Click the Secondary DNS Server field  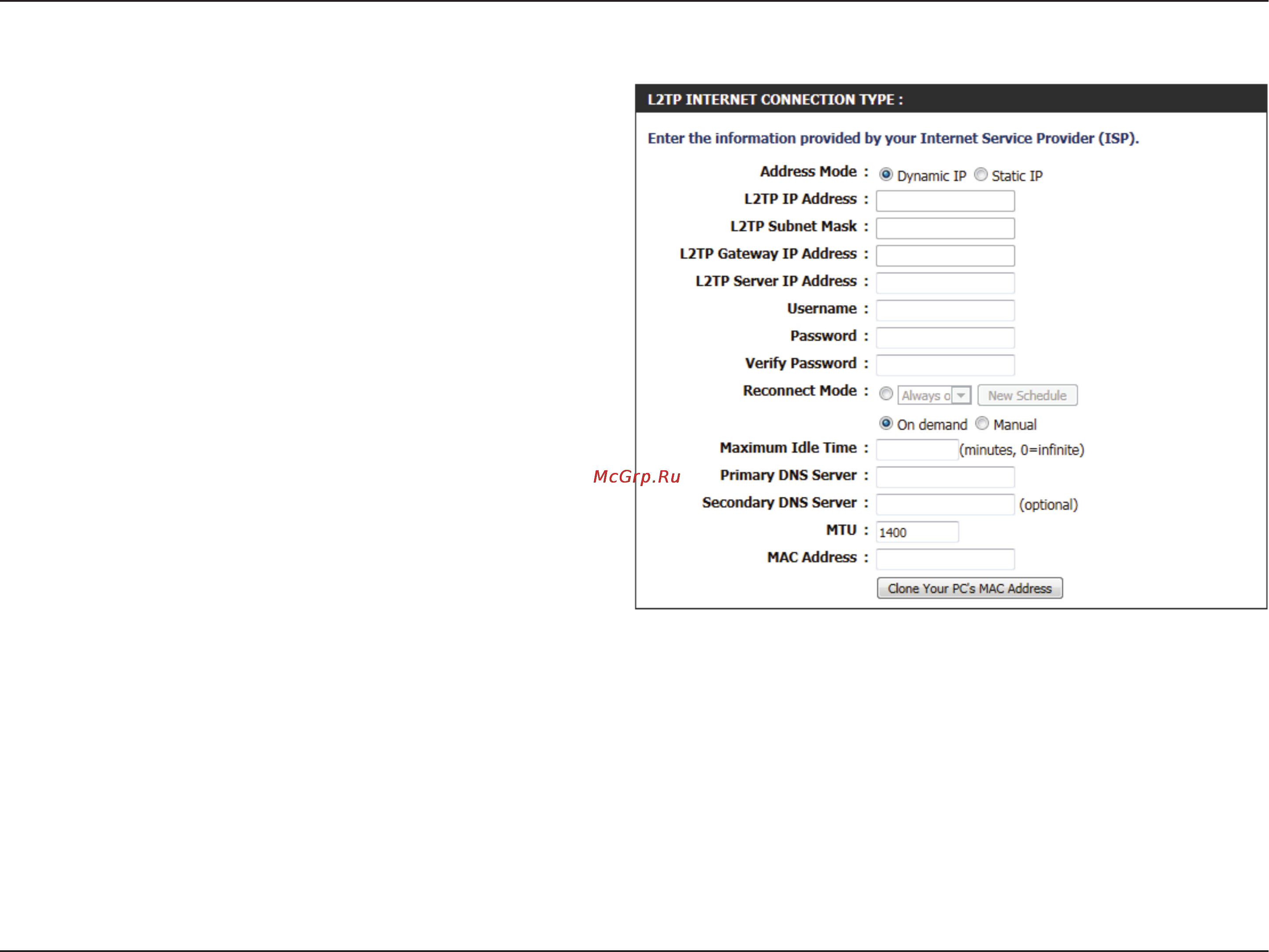click(x=945, y=505)
